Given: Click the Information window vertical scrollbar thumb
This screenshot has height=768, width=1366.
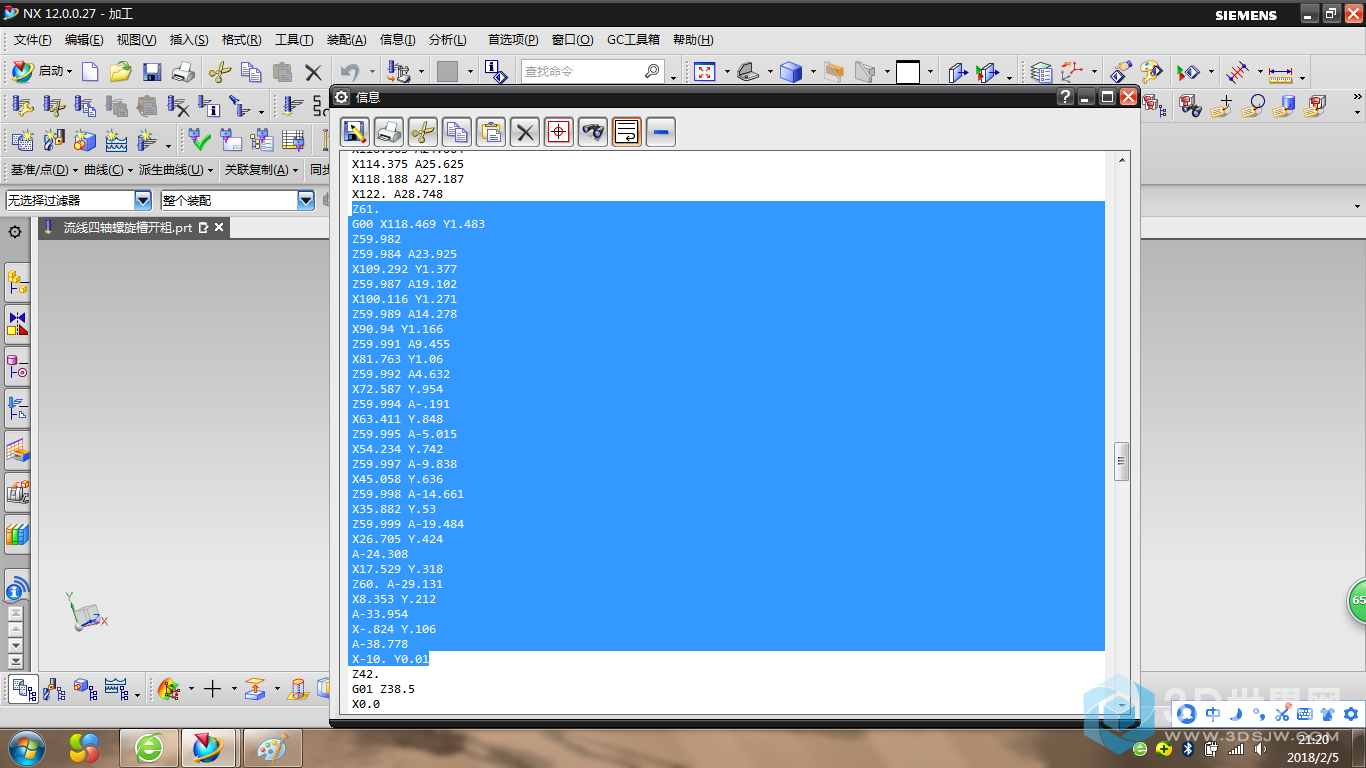Looking at the screenshot, I should pos(1122,461).
